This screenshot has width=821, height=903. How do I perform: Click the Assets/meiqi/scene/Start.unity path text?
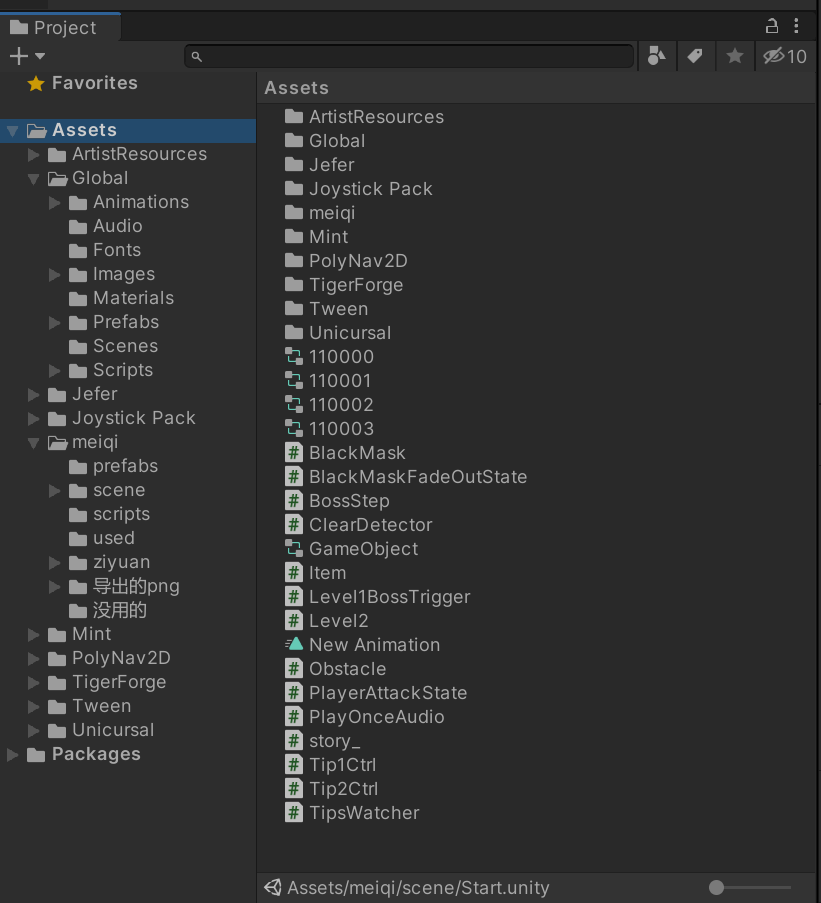(x=418, y=887)
